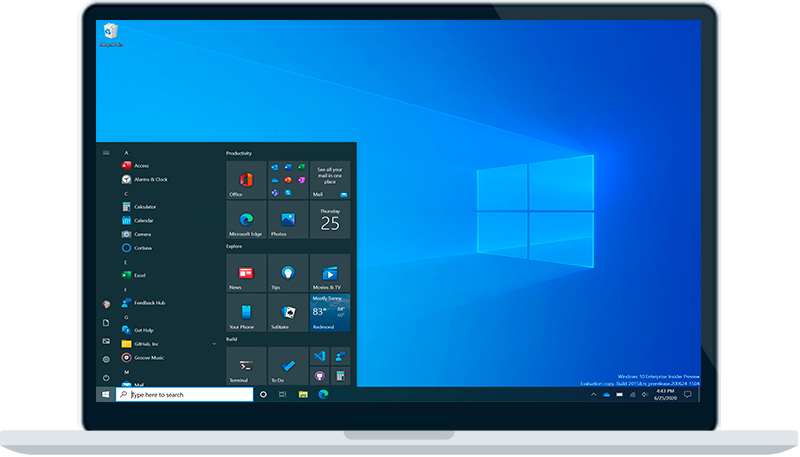
Task: Open the Office tile
Action: tap(246, 180)
